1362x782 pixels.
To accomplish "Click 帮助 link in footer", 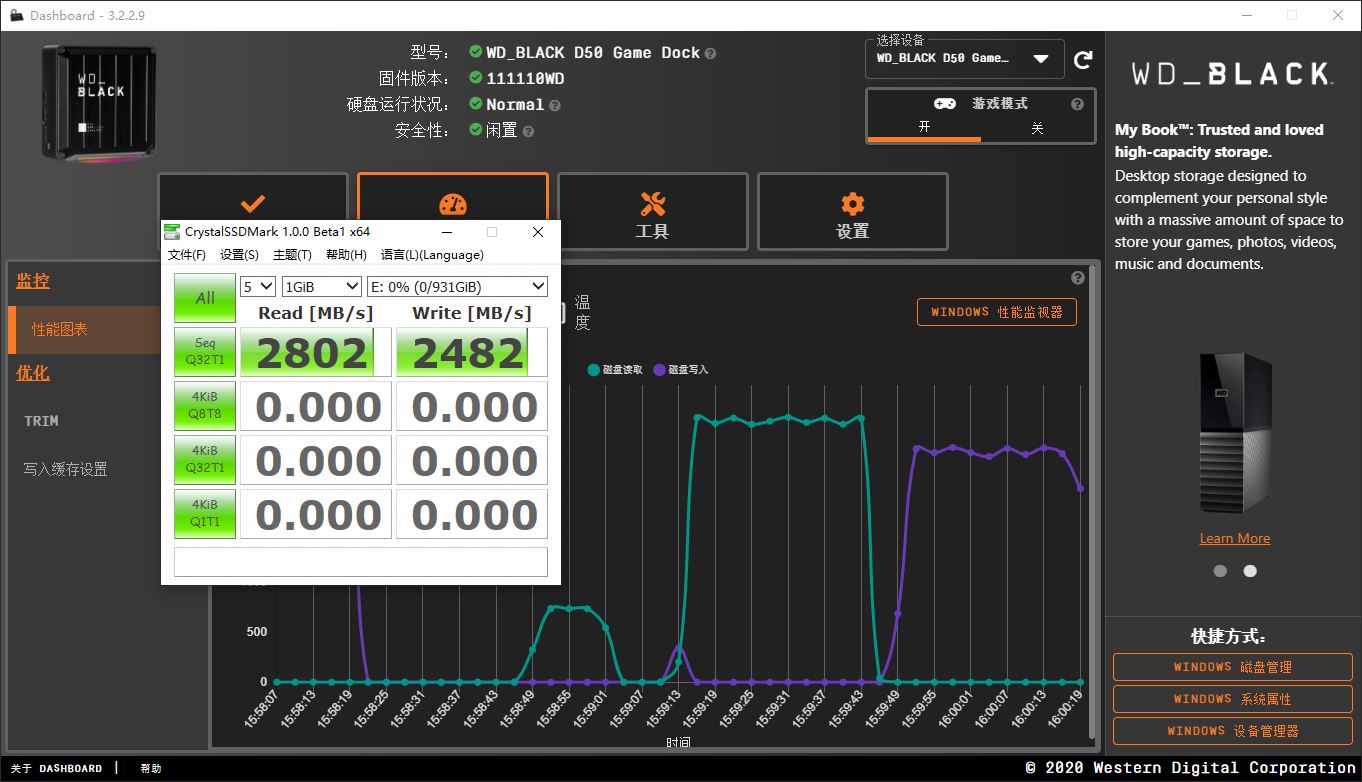I will pos(151,769).
